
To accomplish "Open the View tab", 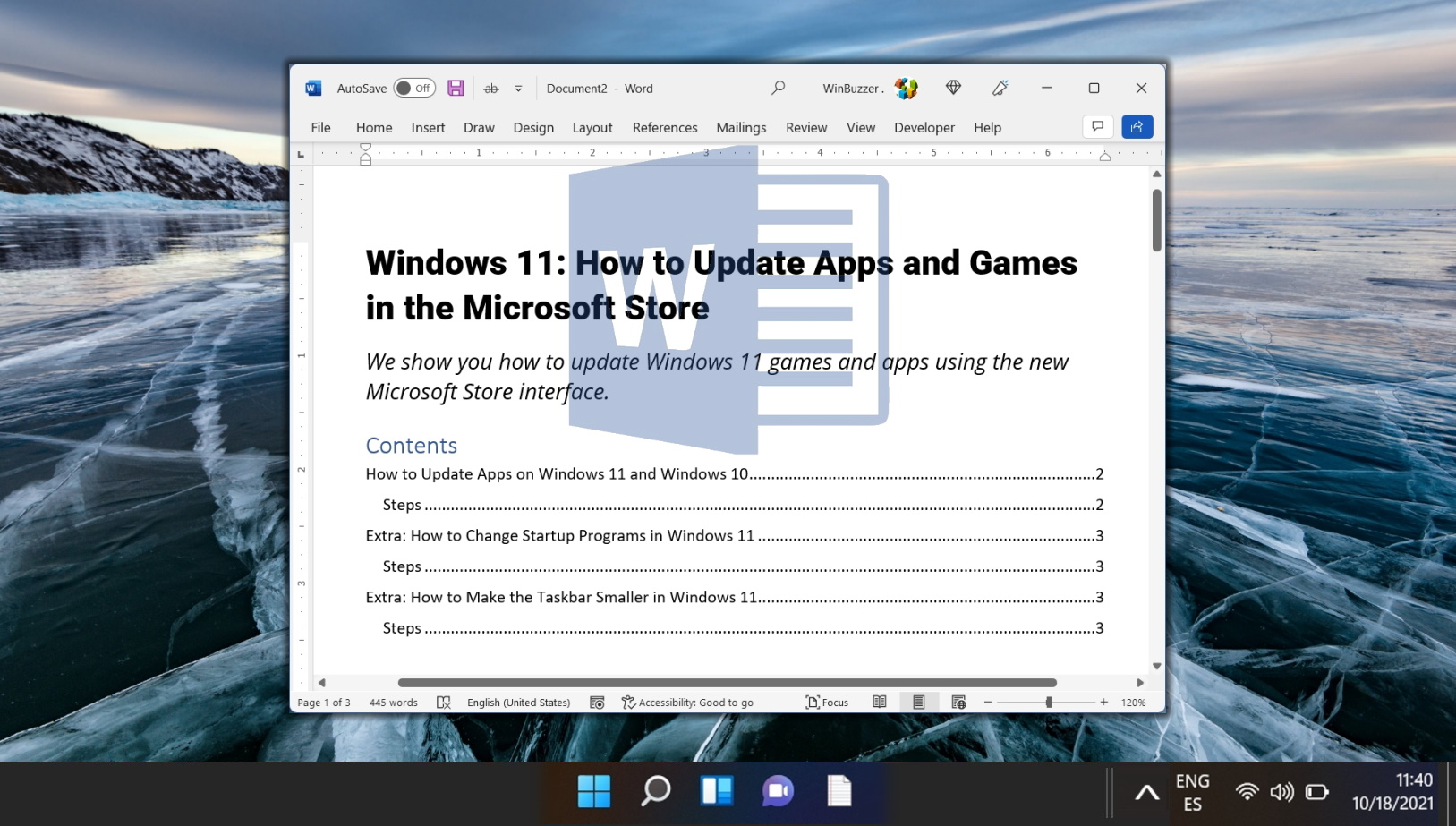I will point(861,128).
